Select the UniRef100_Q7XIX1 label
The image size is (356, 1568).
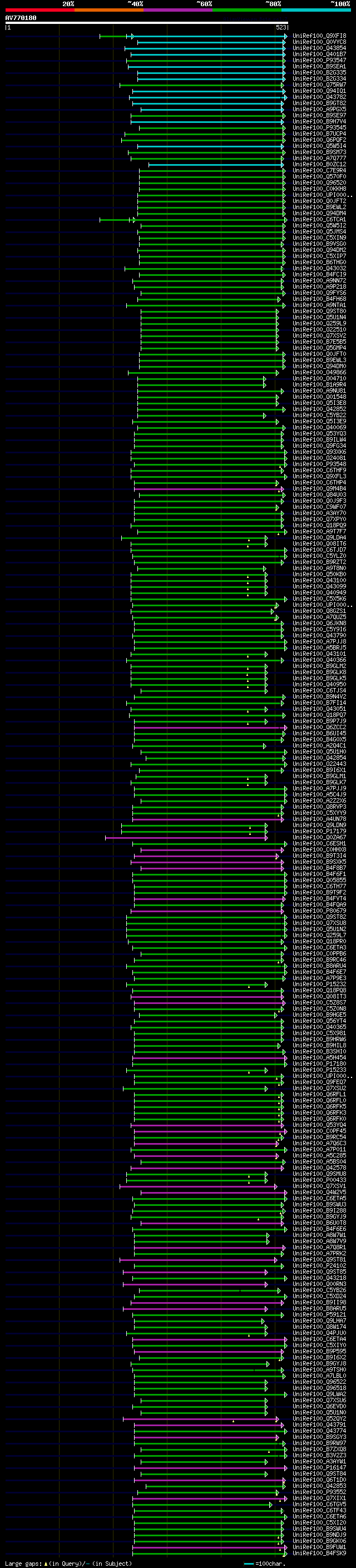(319, 1498)
